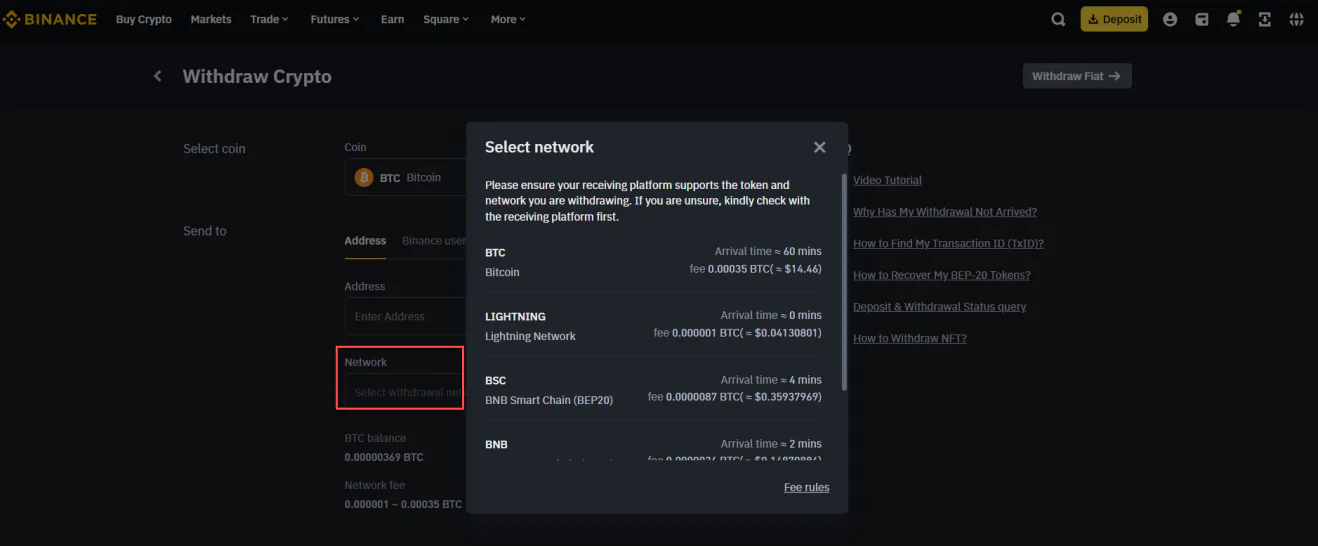
Task: Choose the LIGHTNING network option
Action: tap(653, 325)
